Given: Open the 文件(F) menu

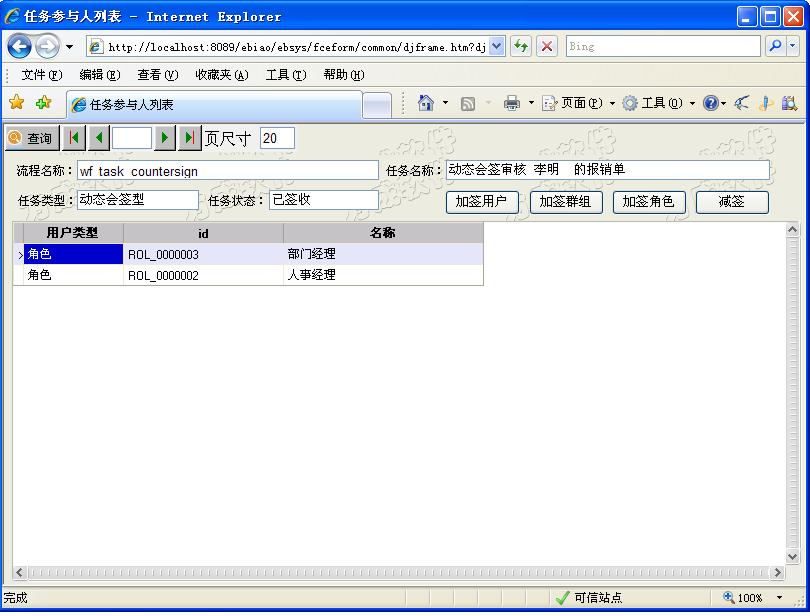Looking at the screenshot, I should pyautogui.click(x=41, y=75).
